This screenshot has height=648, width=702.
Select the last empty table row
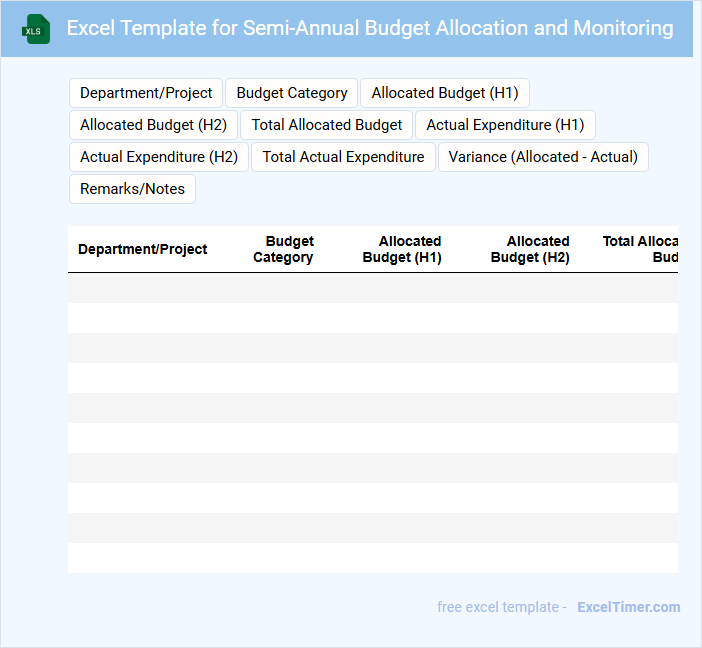pyautogui.click(x=372, y=558)
